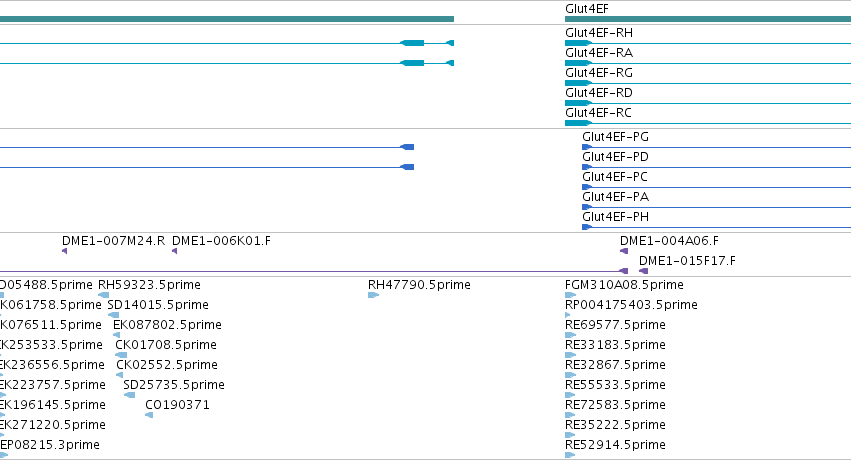Click the SD14015.5prime EST label

tap(158, 305)
